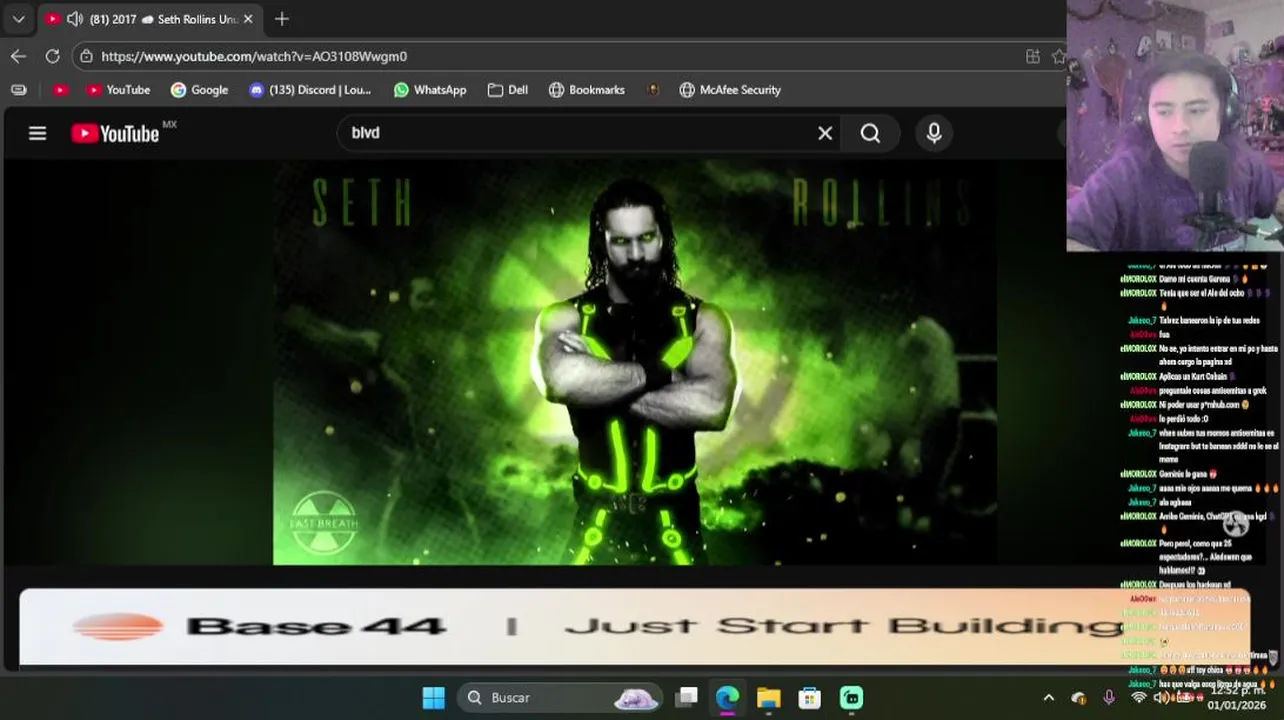
Task: Open Microsoft Edge from taskbar
Action: coord(727,698)
